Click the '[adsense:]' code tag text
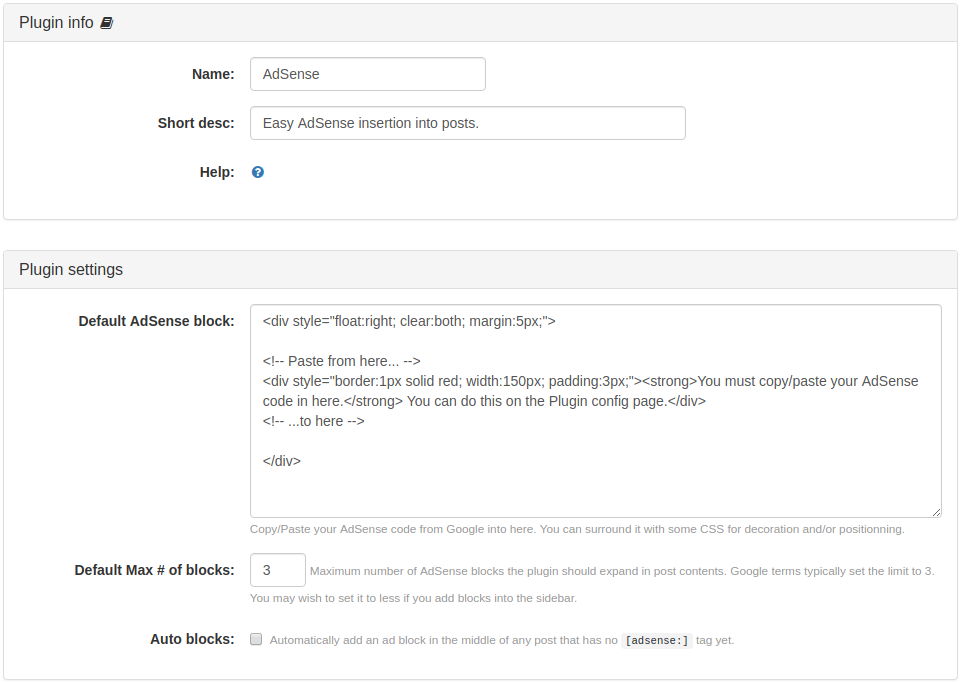 pos(657,641)
